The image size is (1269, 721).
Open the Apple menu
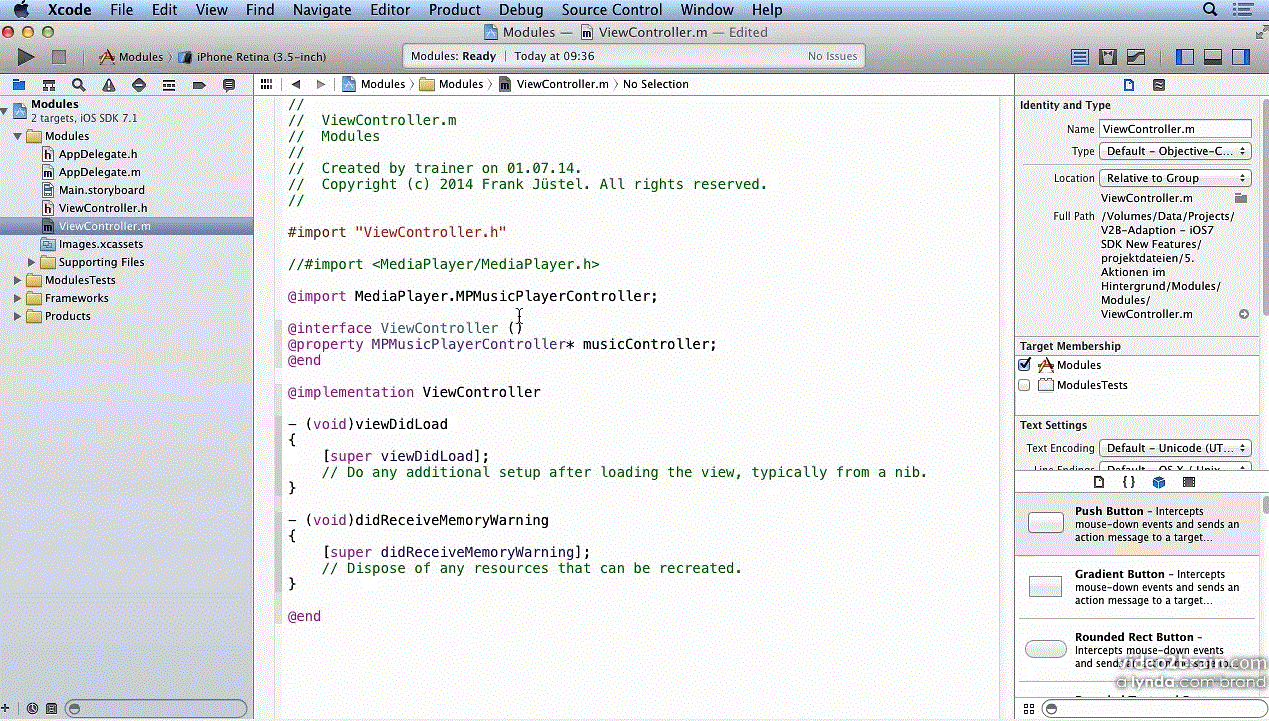[21, 10]
